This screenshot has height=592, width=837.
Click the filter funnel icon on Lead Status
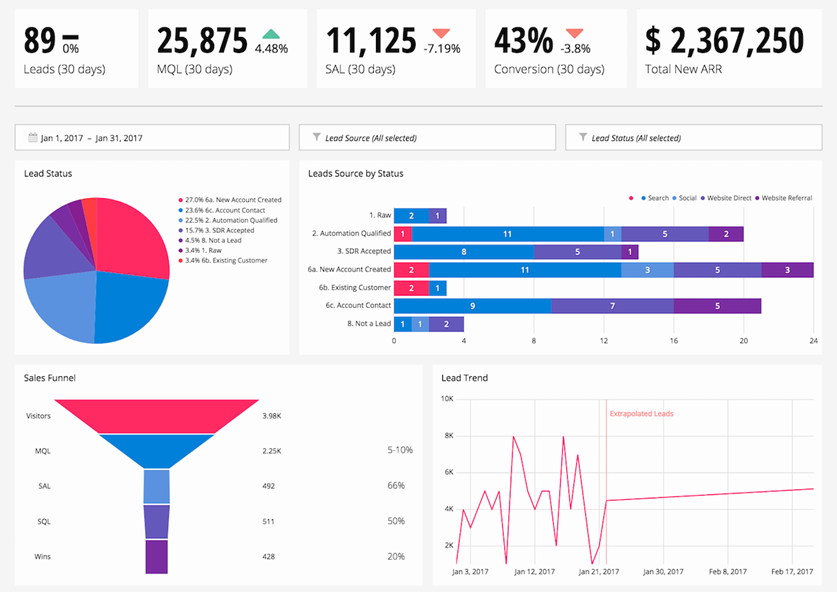(x=582, y=138)
